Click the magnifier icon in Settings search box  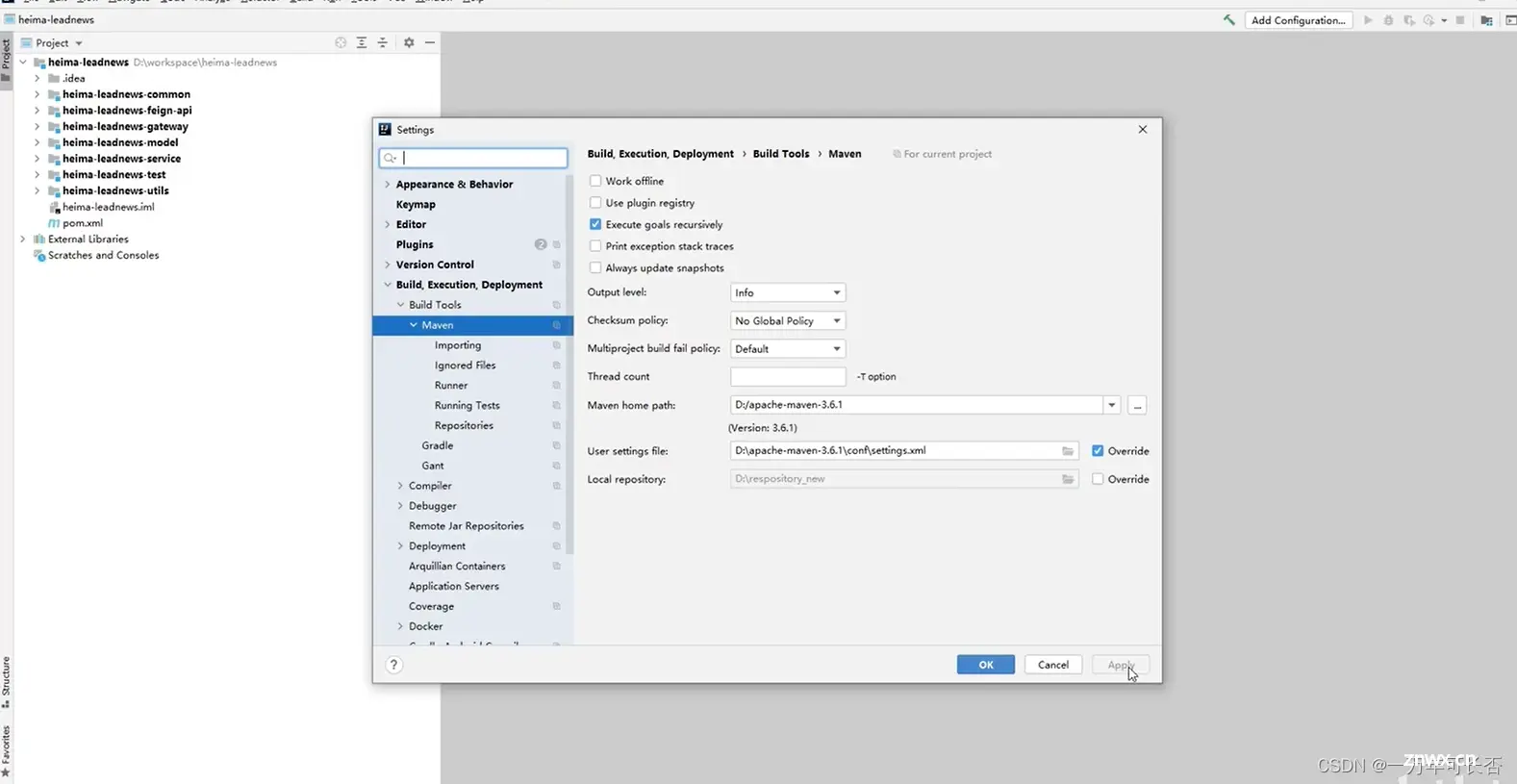tap(390, 158)
